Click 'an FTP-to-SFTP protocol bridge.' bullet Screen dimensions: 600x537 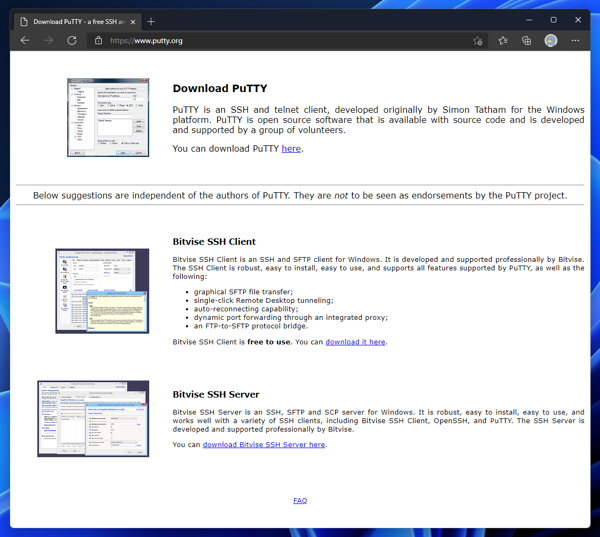coord(251,326)
